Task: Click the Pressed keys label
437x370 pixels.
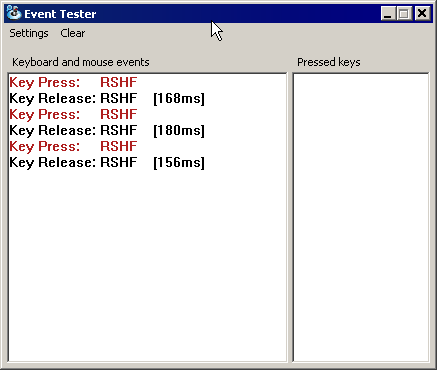Action: [x=329, y=62]
